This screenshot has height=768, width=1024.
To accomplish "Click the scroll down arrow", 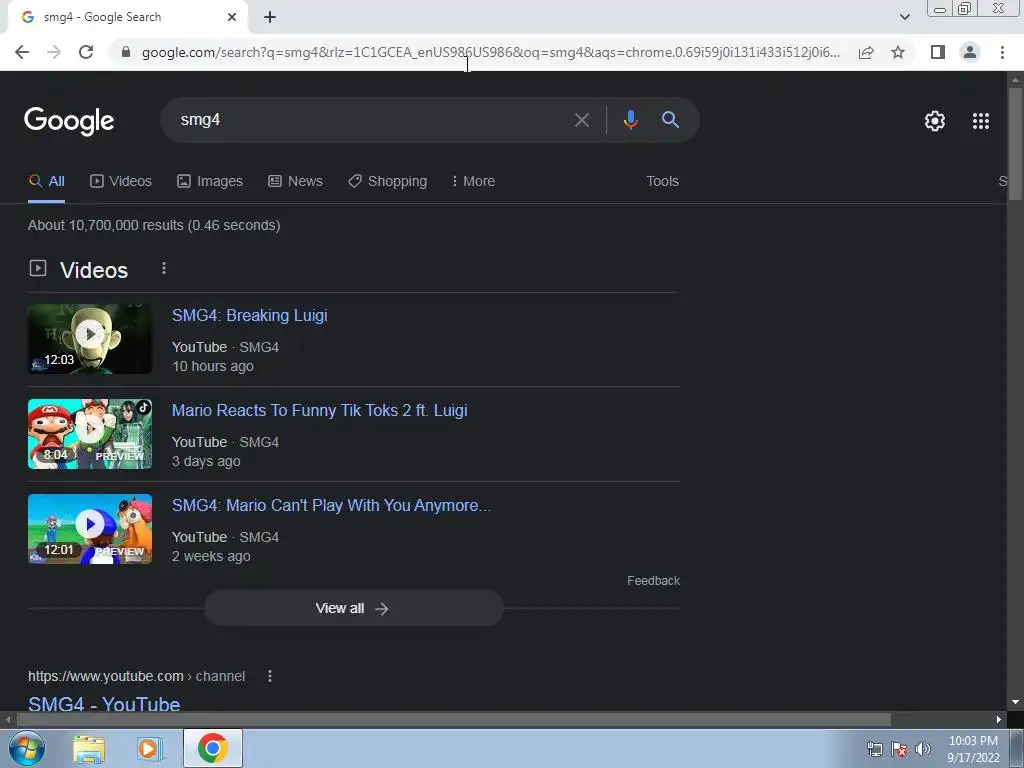I will 1015,702.
